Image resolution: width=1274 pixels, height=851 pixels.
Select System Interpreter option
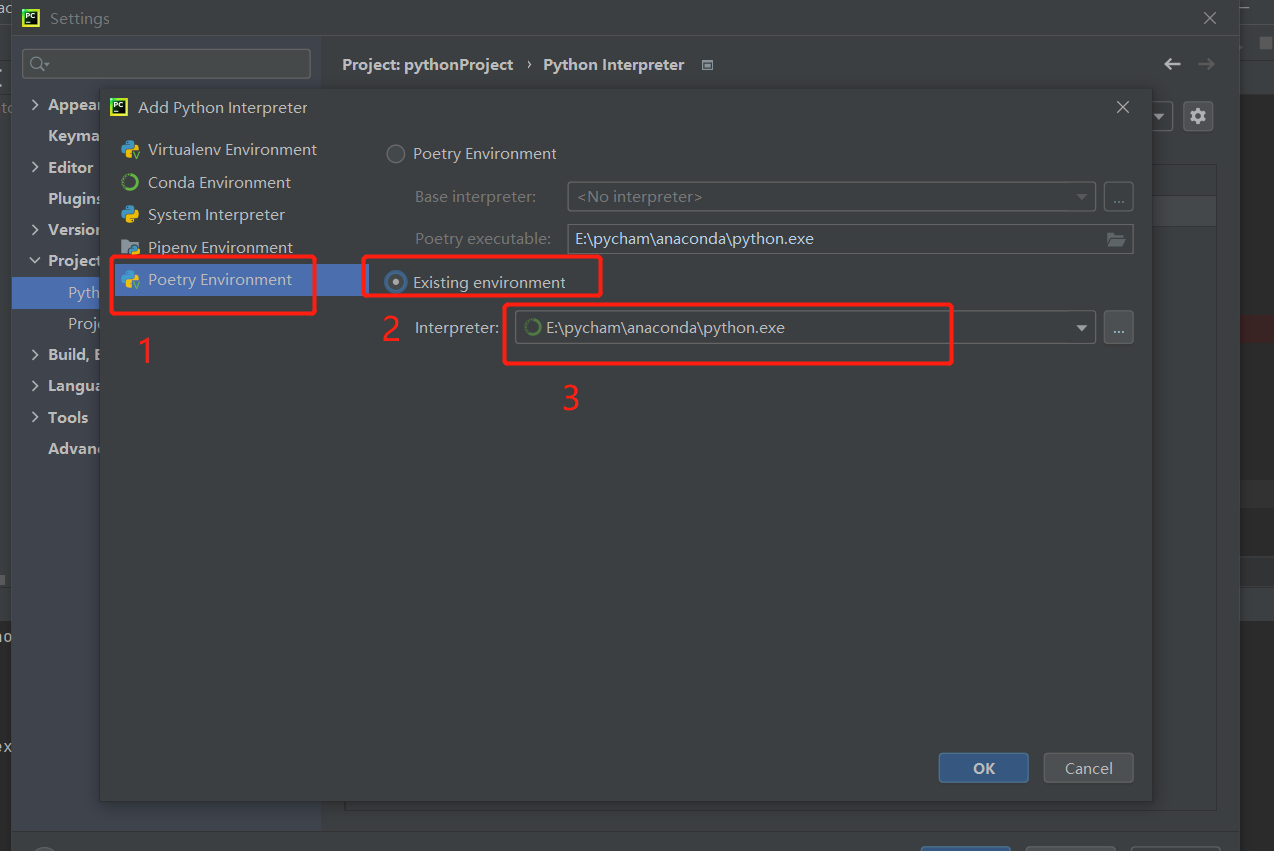218,215
